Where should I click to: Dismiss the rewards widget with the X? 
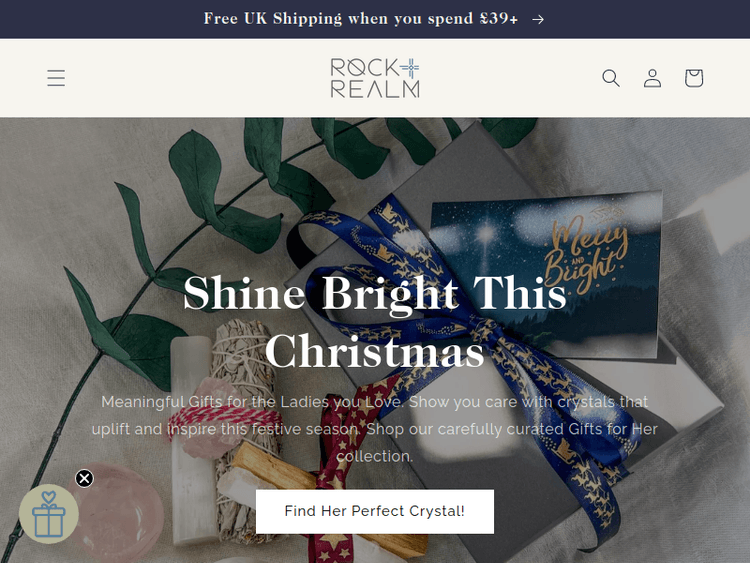click(84, 478)
